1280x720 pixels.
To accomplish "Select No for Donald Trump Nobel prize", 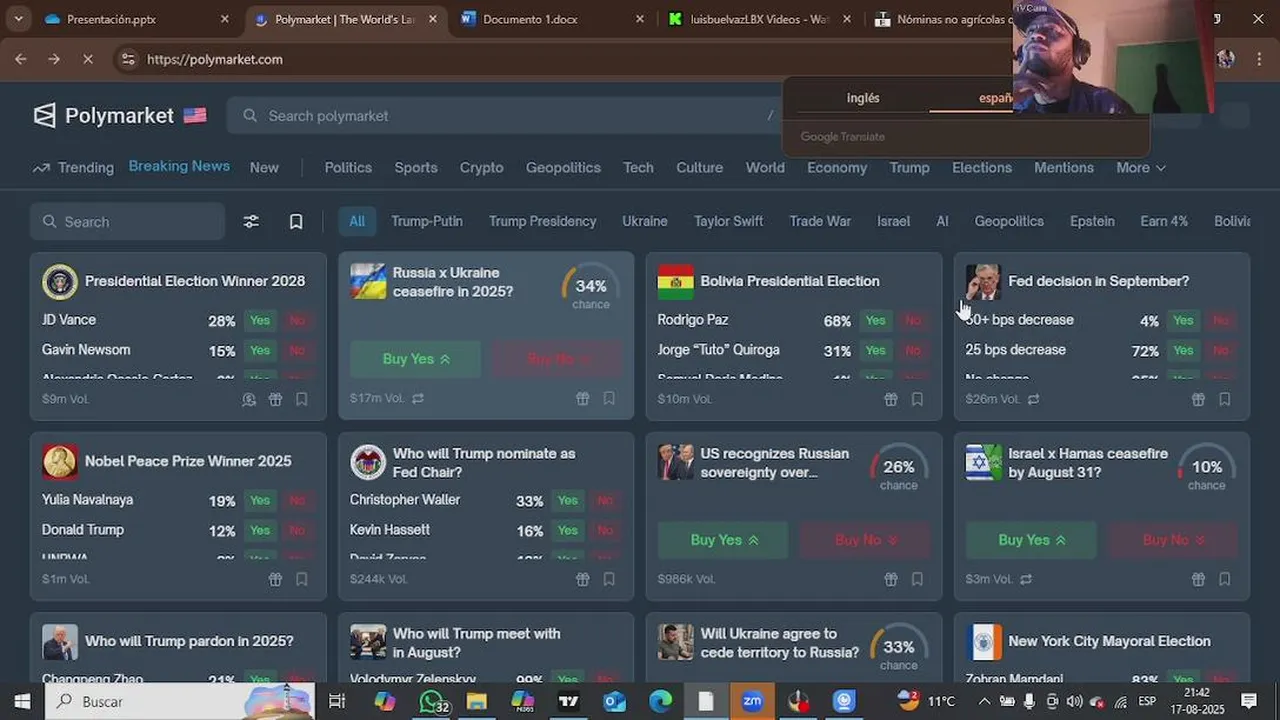I will (297, 531).
